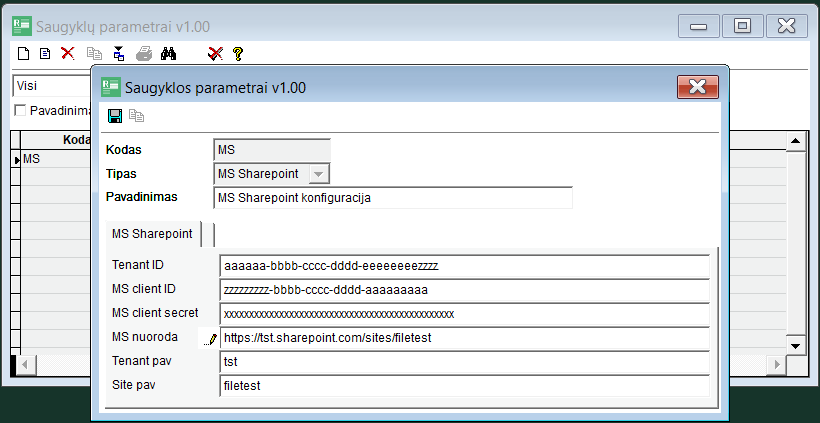Click the red X delete icon in toolbar
This screenshot has width=820, height=423.
pyautogui.click(x=68, y=53)
